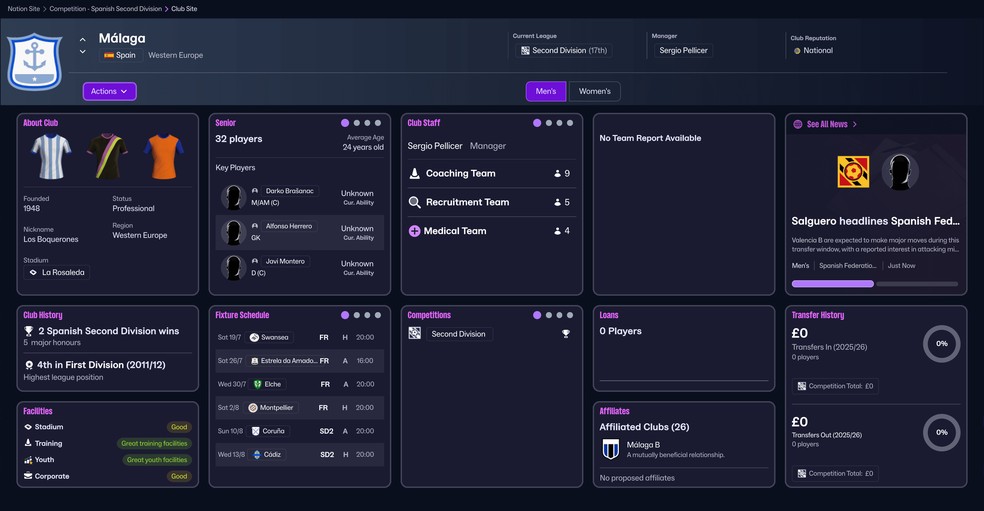Click the La Rosaleda stadium icon
This screenshot has width=984, height=511.
pyautogui.click(x=33, y=272)
